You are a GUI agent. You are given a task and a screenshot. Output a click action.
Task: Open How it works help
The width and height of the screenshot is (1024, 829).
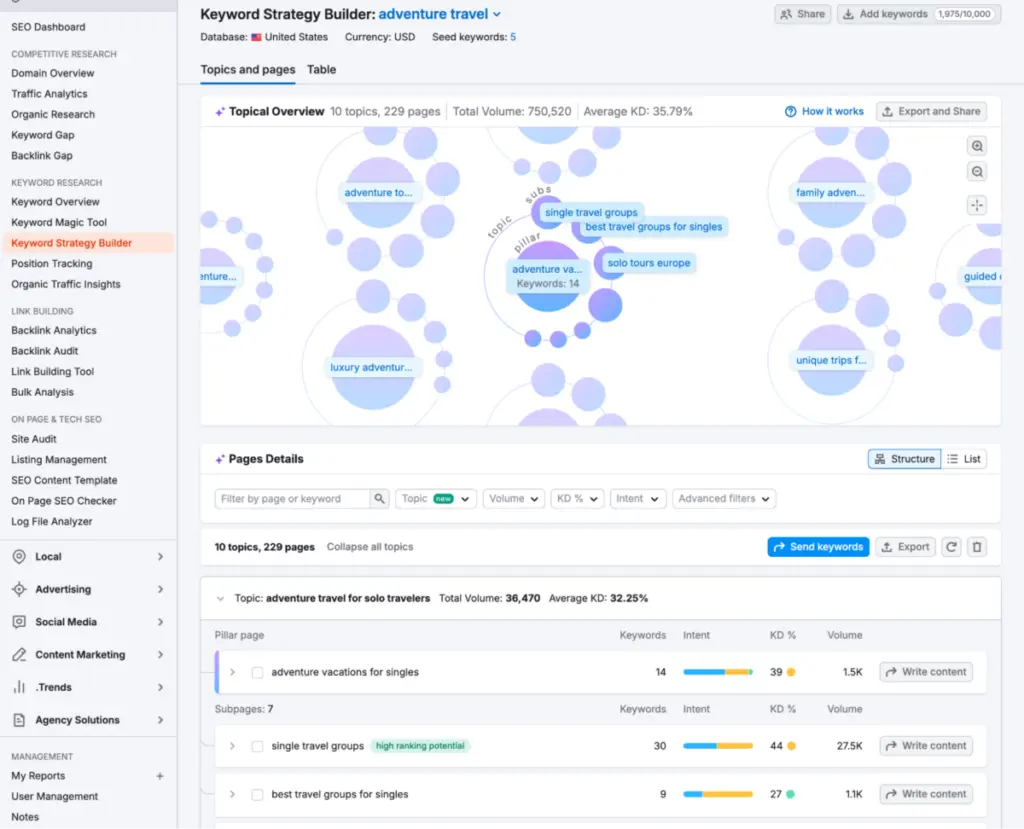coord(824,112)
